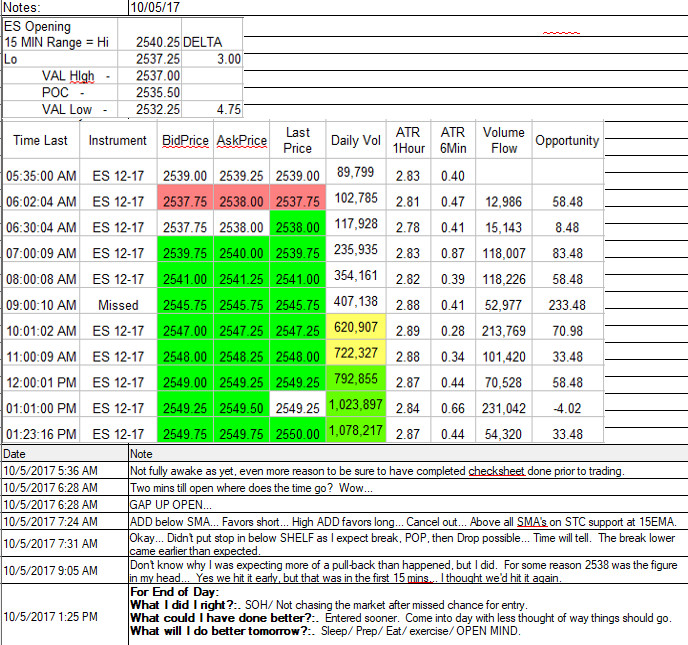688x645 pixels.
Task: Click the 233.48 opportunity cell
Action: click(x=567, y=305)
